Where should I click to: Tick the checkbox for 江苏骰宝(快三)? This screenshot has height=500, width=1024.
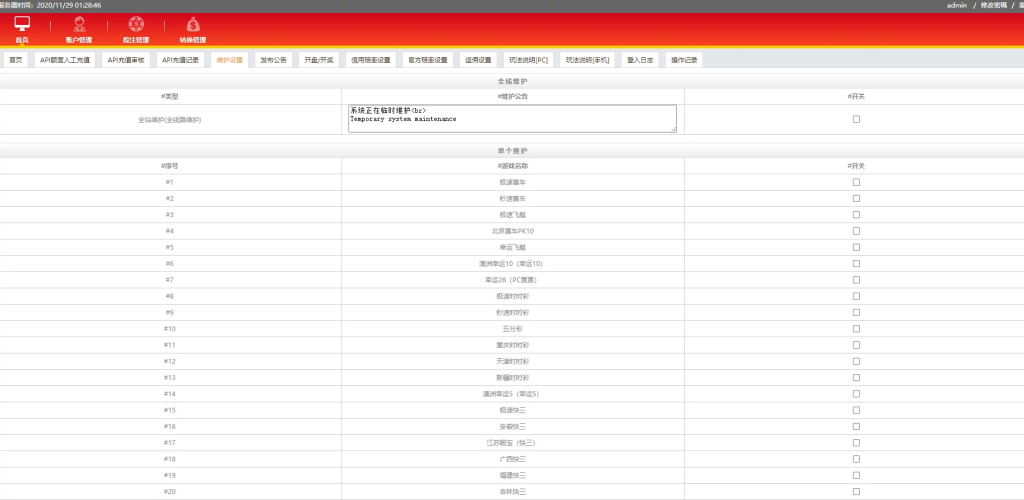(855, 442)
